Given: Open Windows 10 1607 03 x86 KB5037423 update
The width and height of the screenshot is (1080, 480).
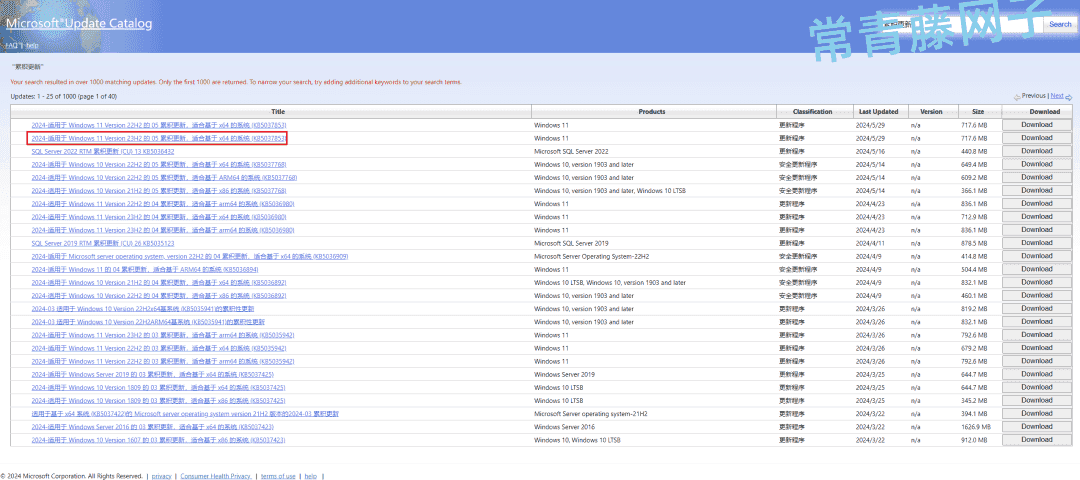Looking at the screenshot, I should (x=158, y=439).
